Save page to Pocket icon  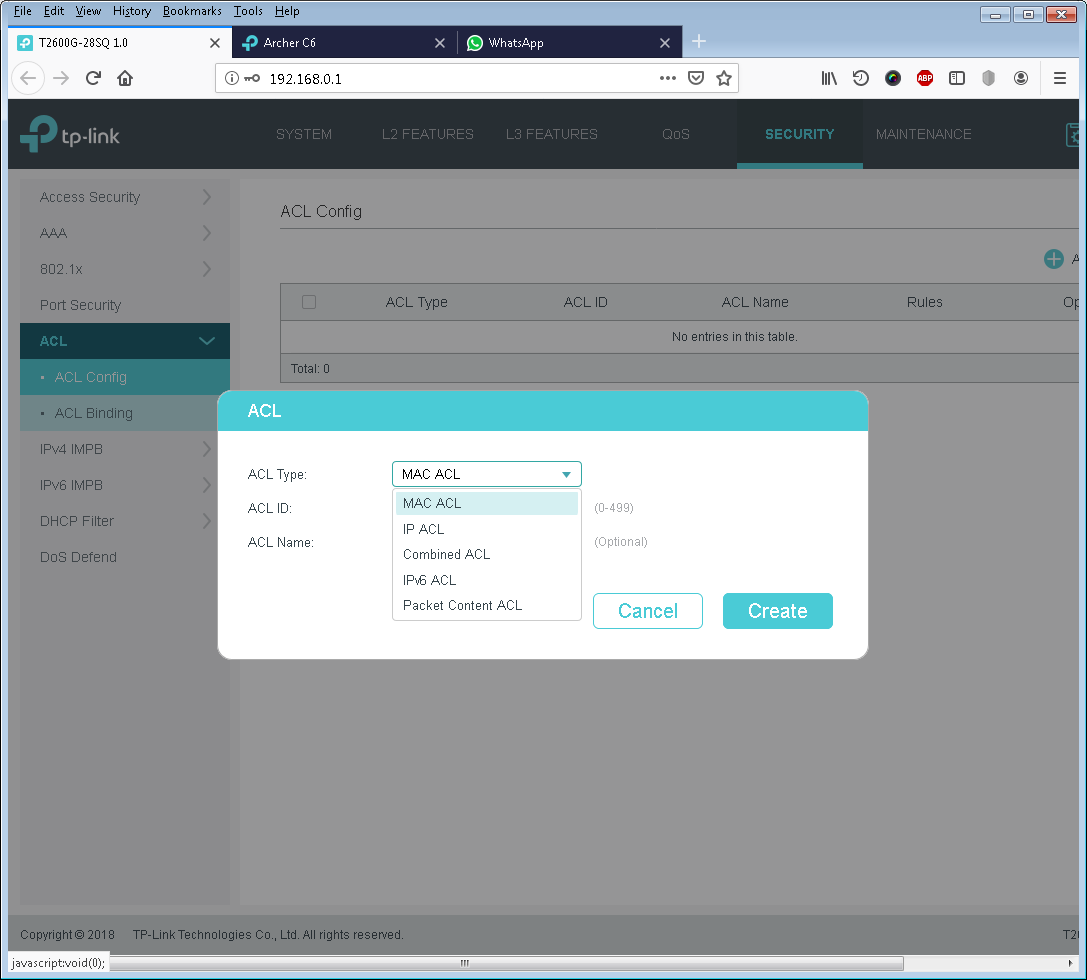pos(696,78)
